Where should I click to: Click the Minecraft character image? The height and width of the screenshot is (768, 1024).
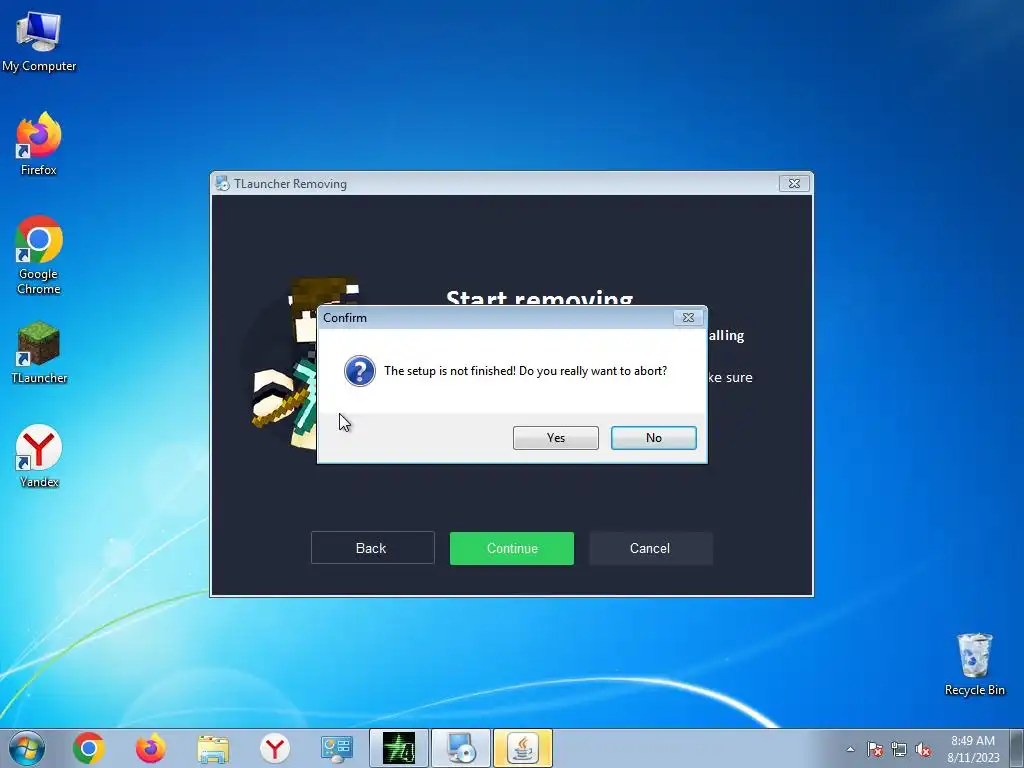pyautogui.click(x=285, y=362)
